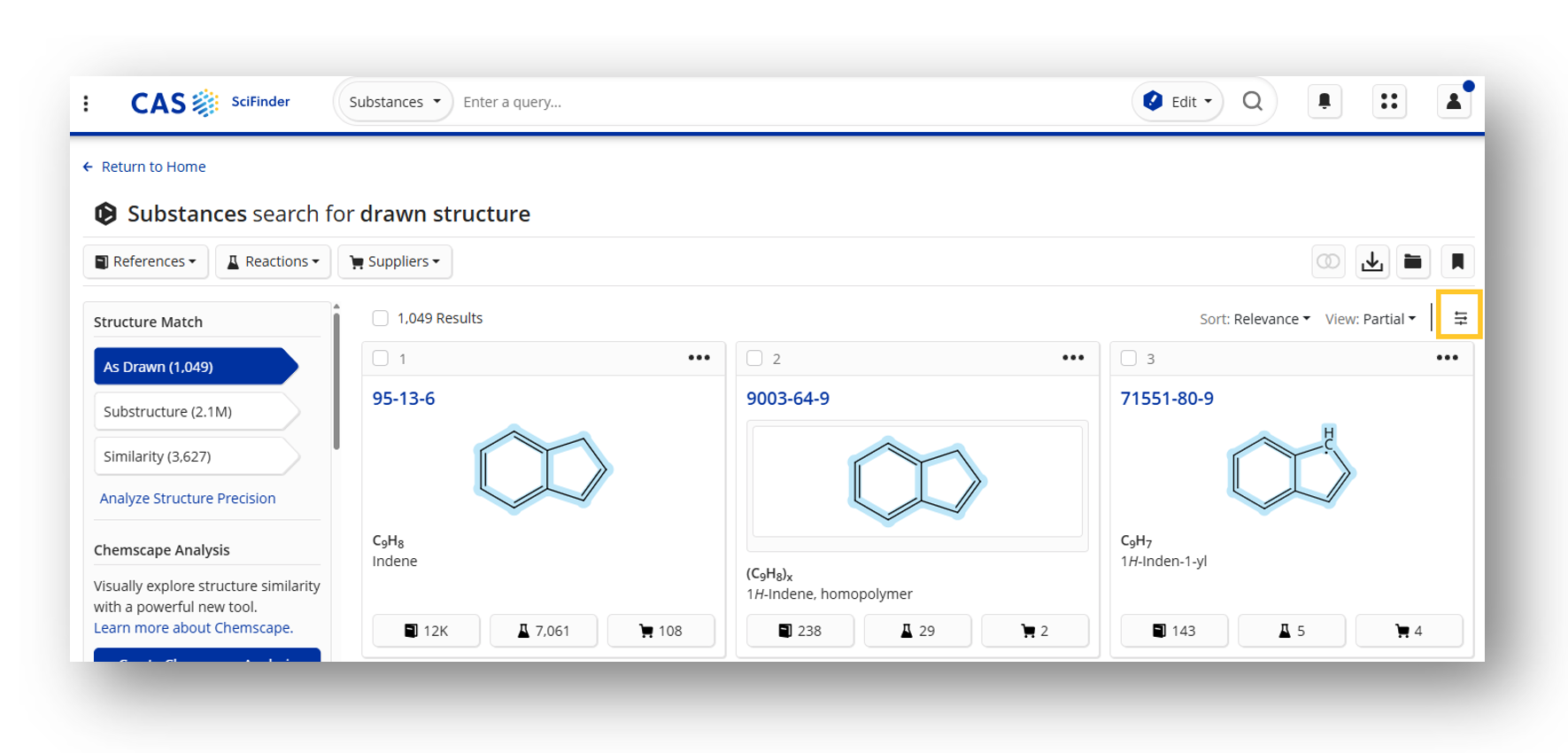Check the checkbox for result 3

pos(1129,358)
